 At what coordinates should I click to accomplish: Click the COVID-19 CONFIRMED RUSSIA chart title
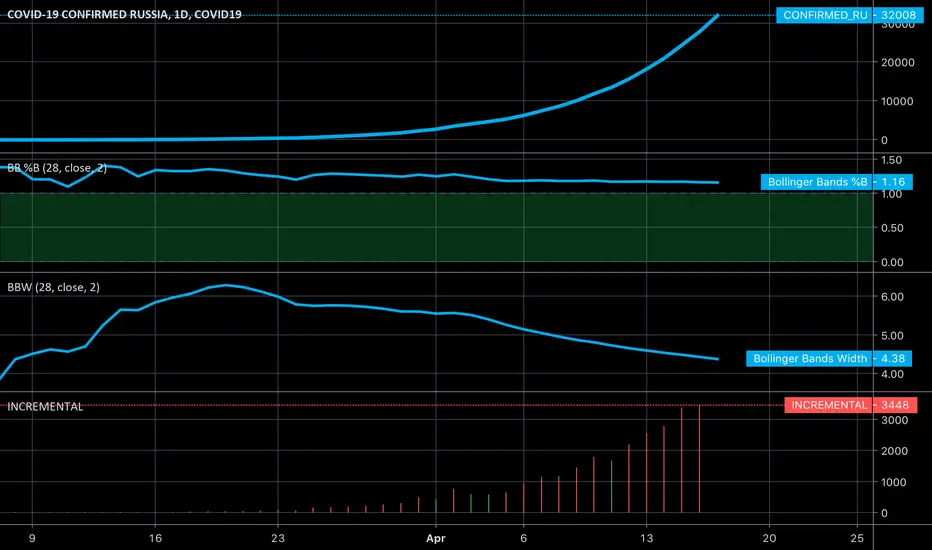click(x=124, y=14)
